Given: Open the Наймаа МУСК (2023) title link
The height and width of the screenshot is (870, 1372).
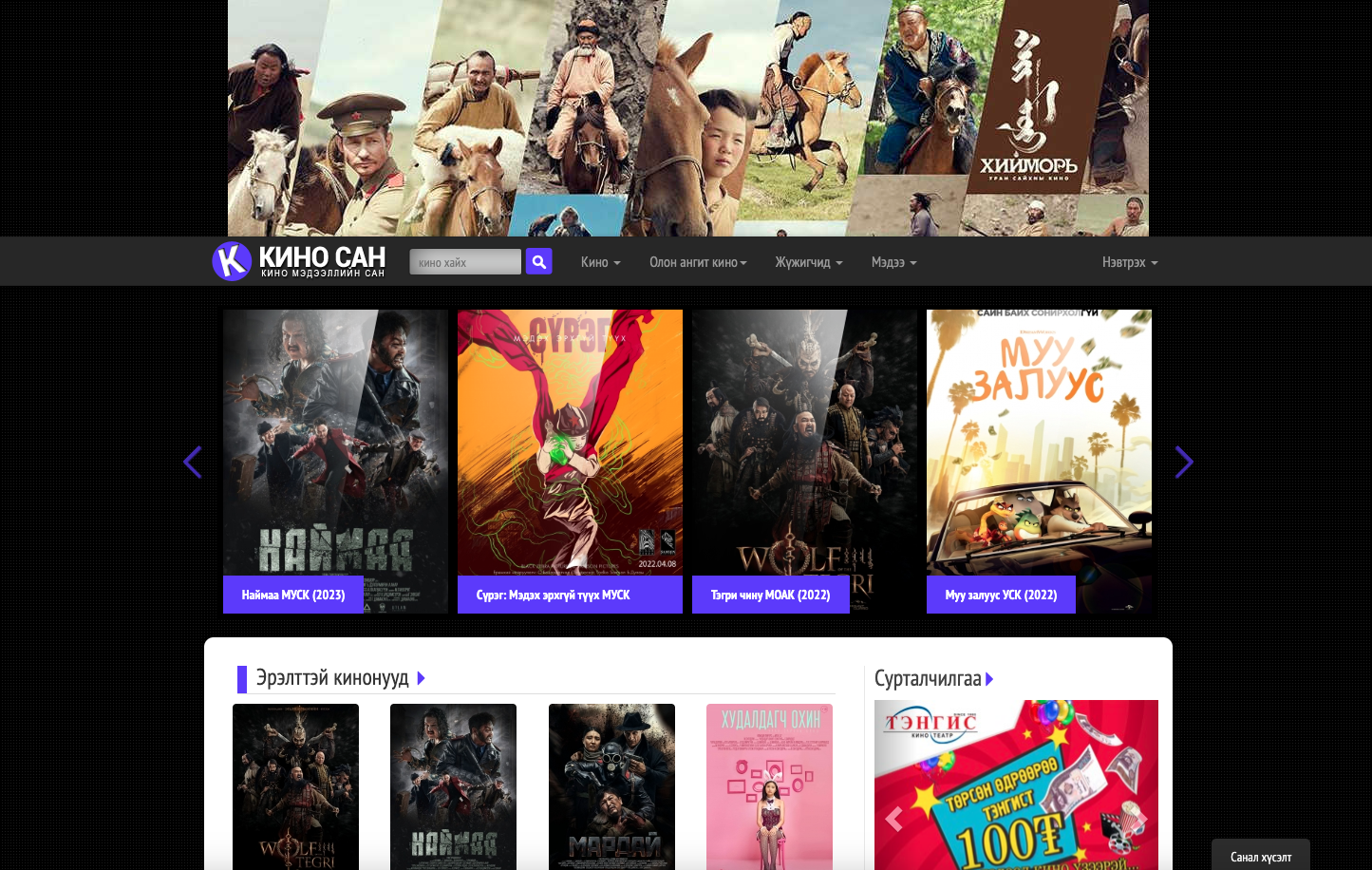Looking at the screenshot, I should click(293, 595).
